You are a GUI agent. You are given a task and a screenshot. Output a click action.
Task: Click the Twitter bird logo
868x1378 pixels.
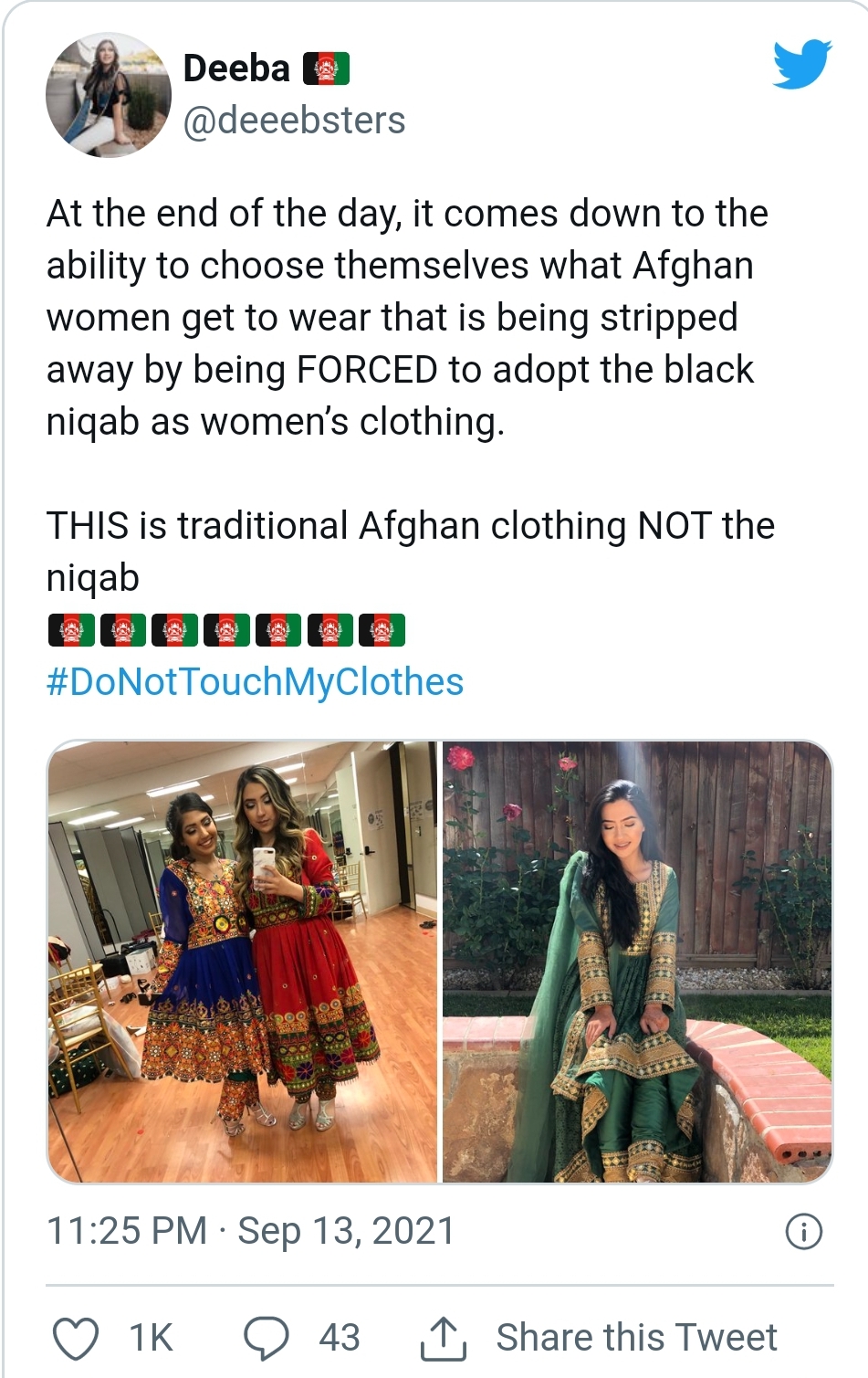801,64
